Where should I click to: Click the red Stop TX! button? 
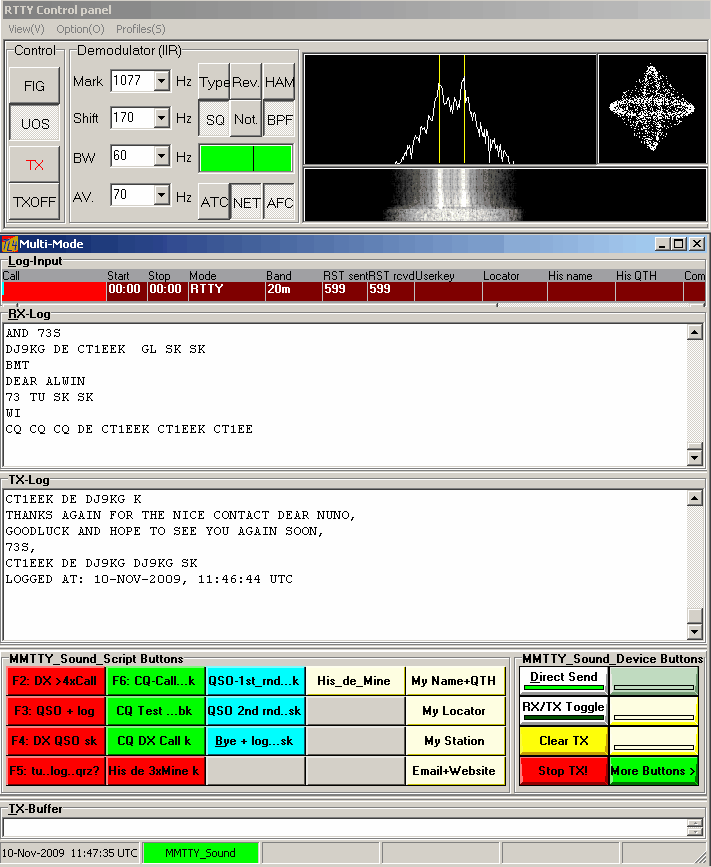coord(563,770)
